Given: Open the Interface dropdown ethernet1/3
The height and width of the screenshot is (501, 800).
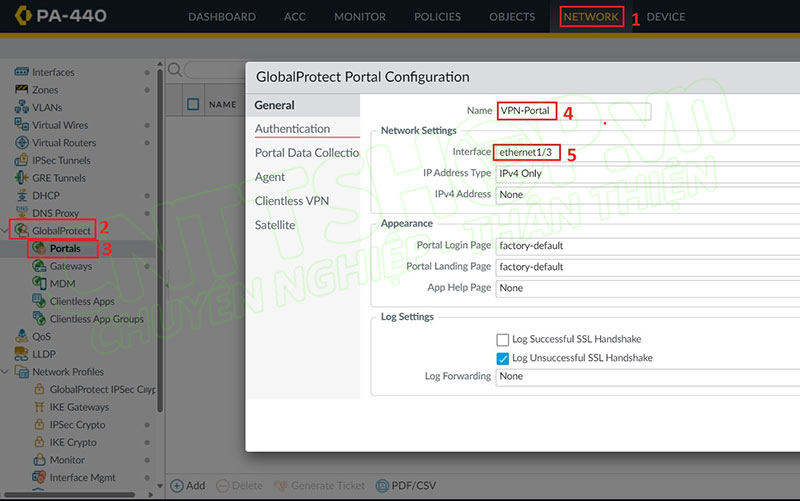Looking at the screenshot, I should 647,153.
